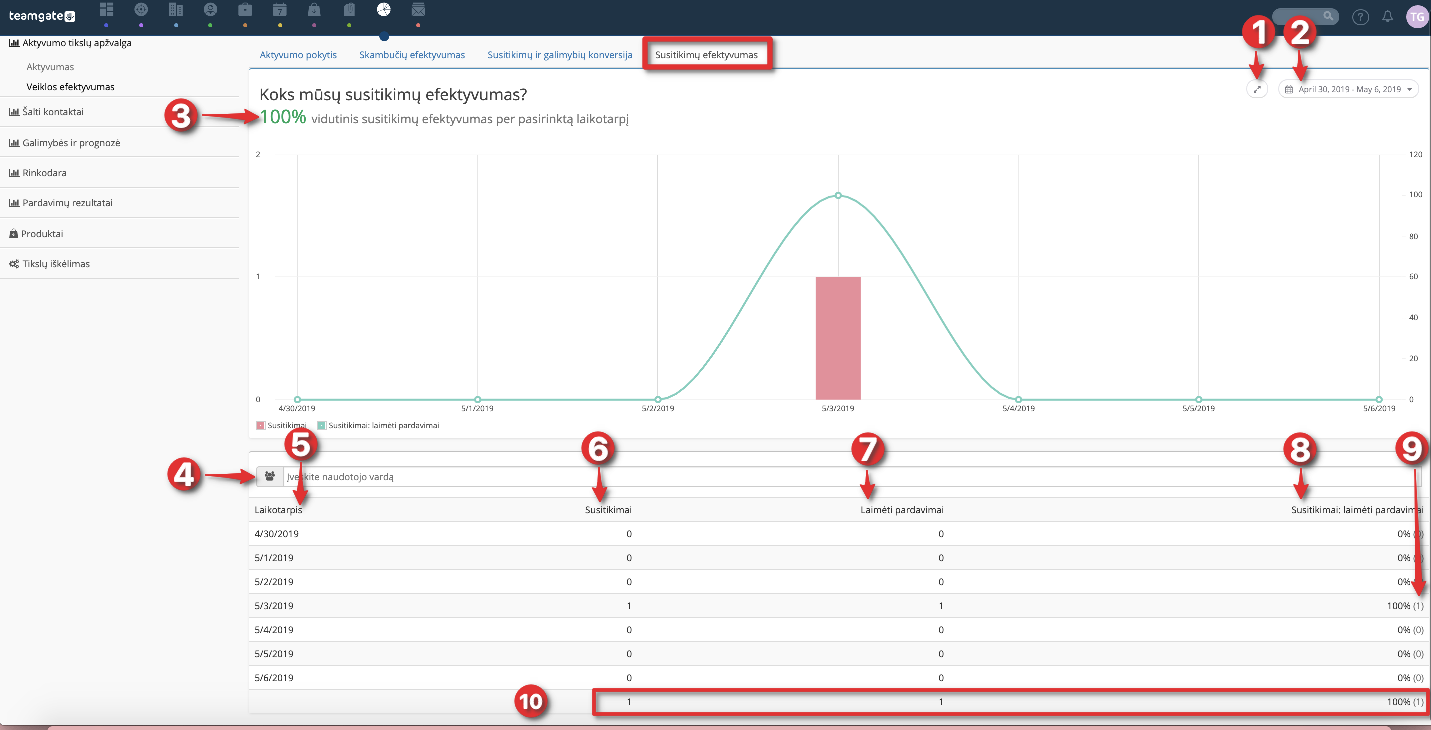Switch to the Skambučių efektyvumas tab
This screenshot has width=1431, height=730.
412,54
